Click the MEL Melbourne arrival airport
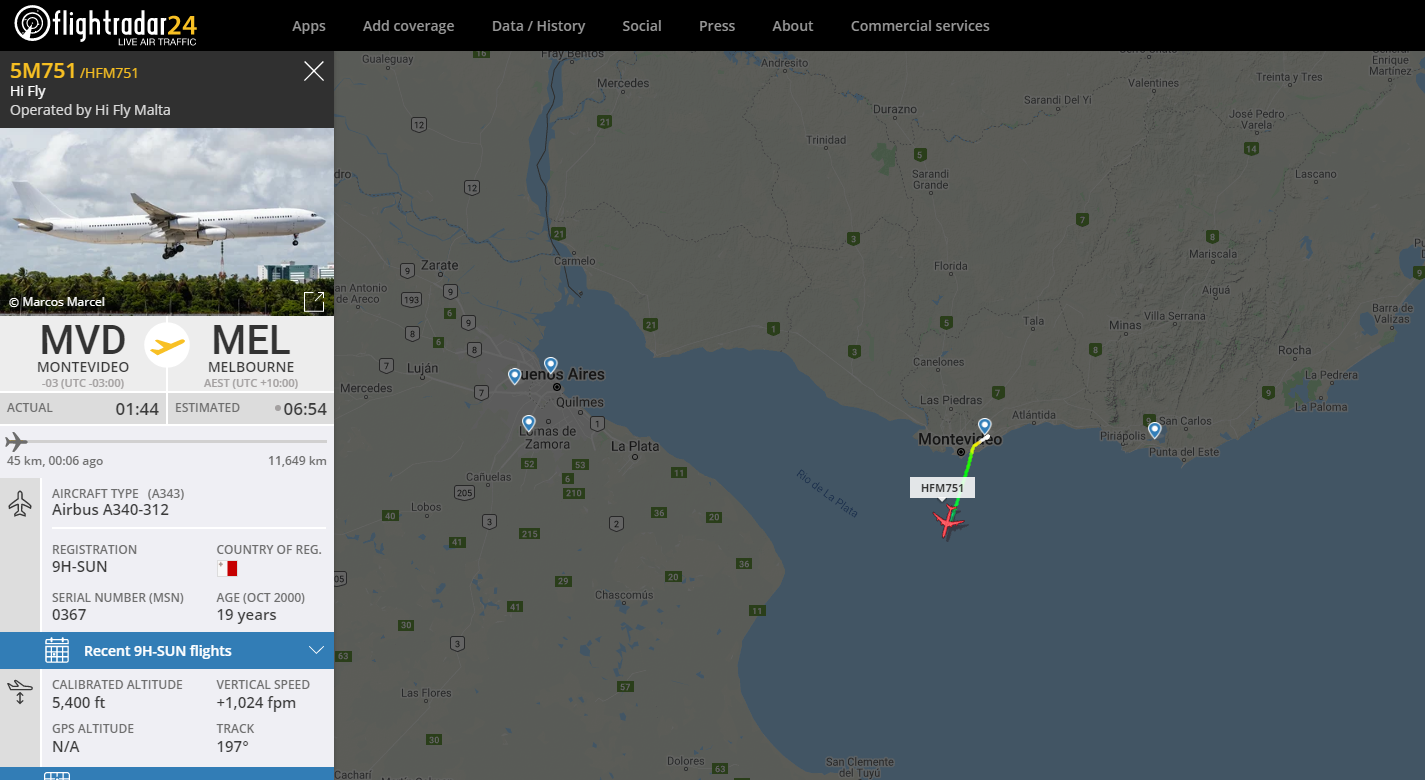 tap(251, 350)
